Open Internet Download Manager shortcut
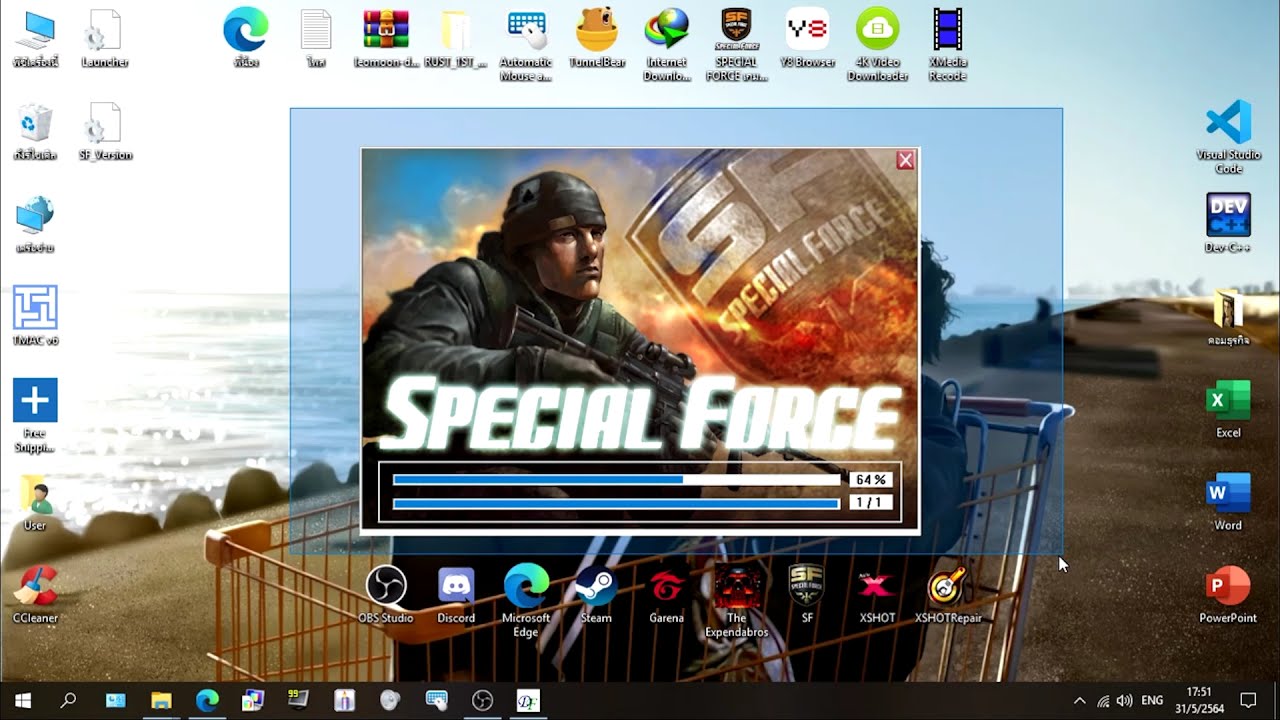The height and width of the screenshot is (720, 1280). tap(667, 45)
